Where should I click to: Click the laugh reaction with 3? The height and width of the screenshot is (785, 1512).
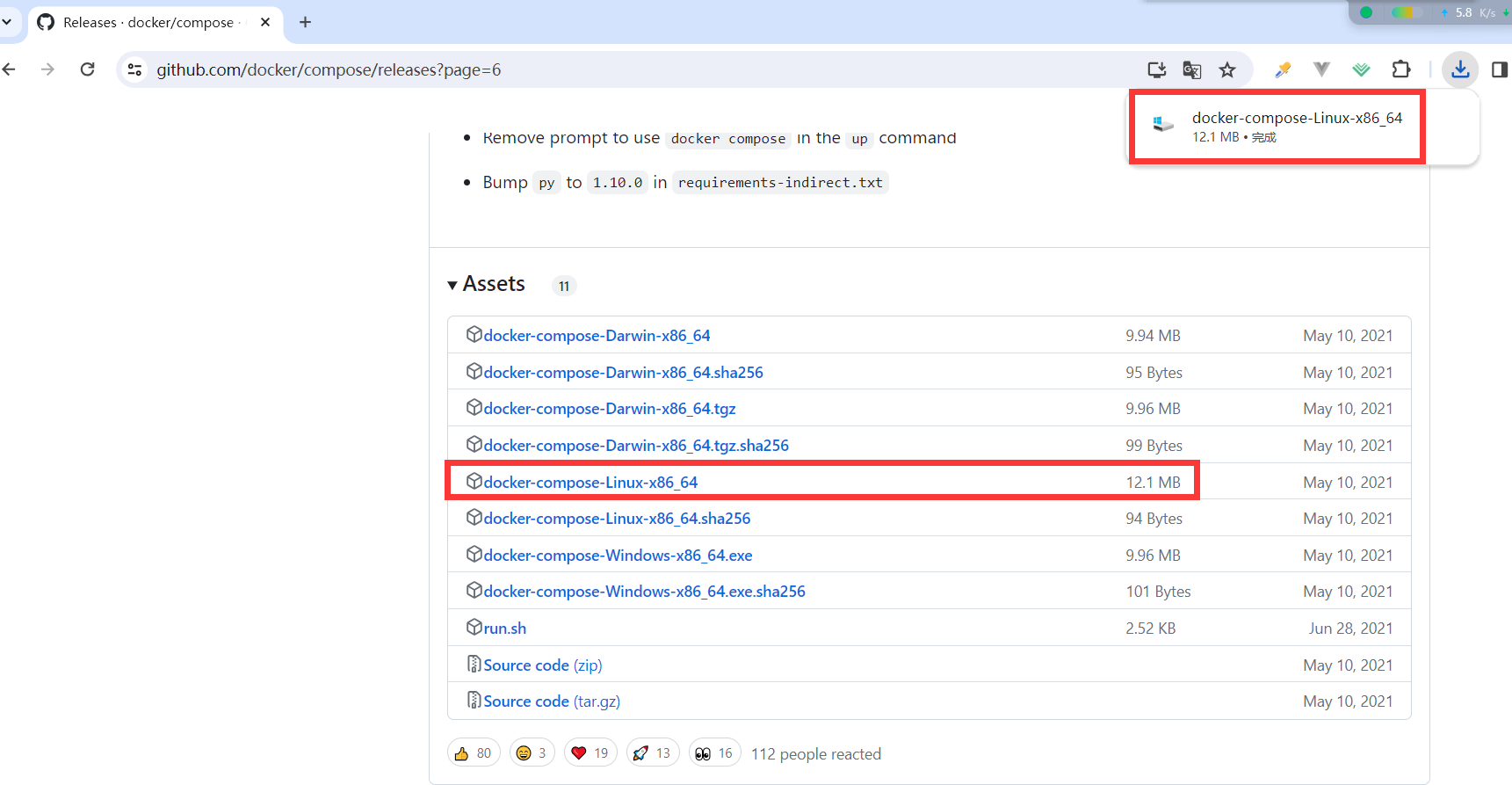(x=532, y=753)
